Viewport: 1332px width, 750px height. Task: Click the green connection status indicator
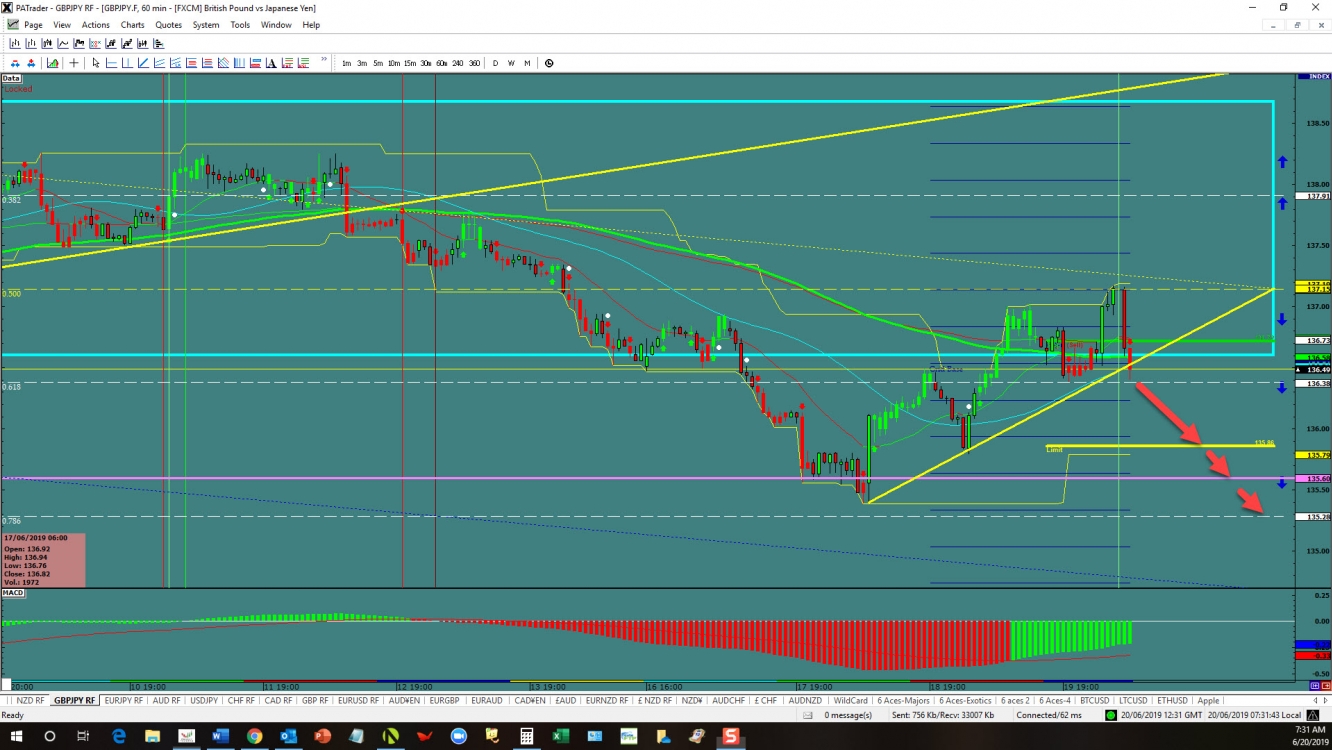click(1111, 715)
